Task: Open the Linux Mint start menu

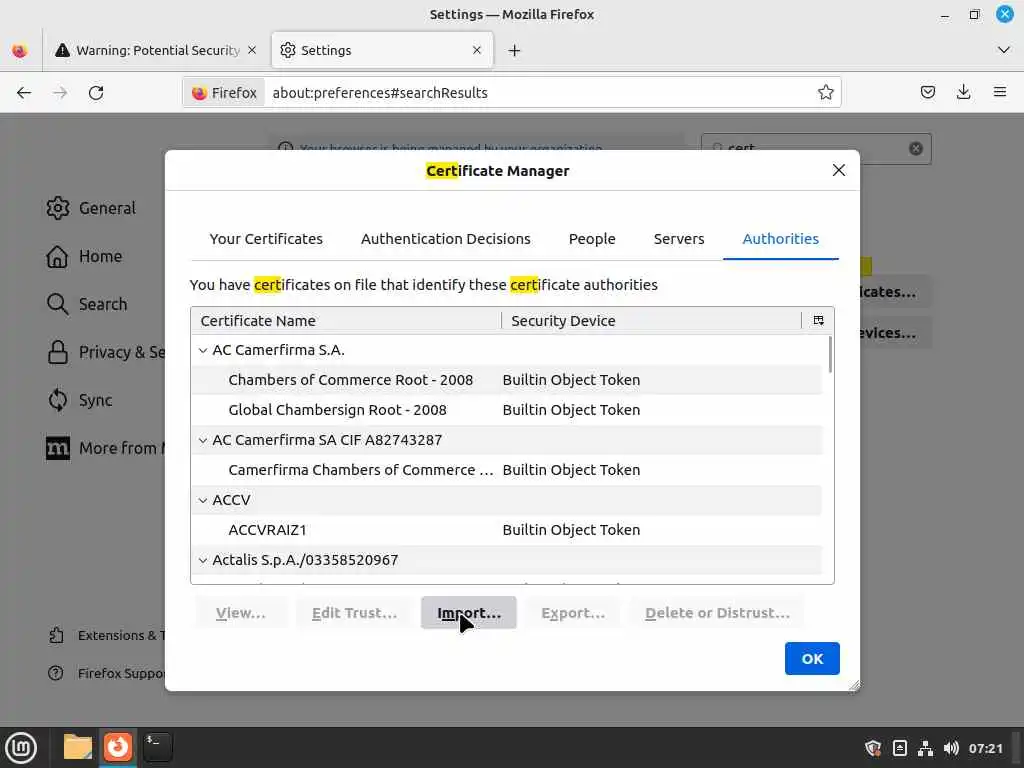Action: pos(21,748)
